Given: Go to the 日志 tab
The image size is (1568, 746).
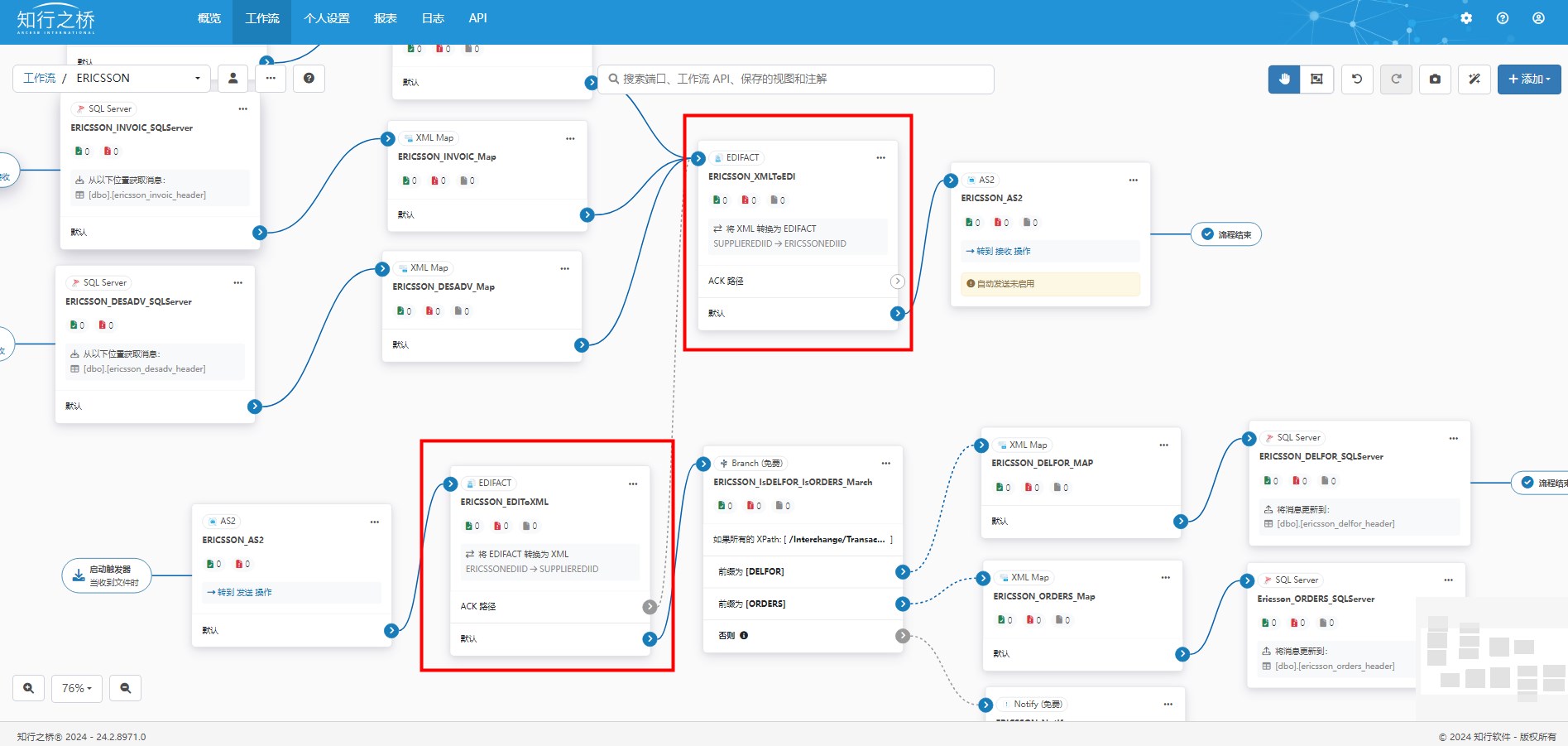Looking at the screenshot, I should [433, 18].
